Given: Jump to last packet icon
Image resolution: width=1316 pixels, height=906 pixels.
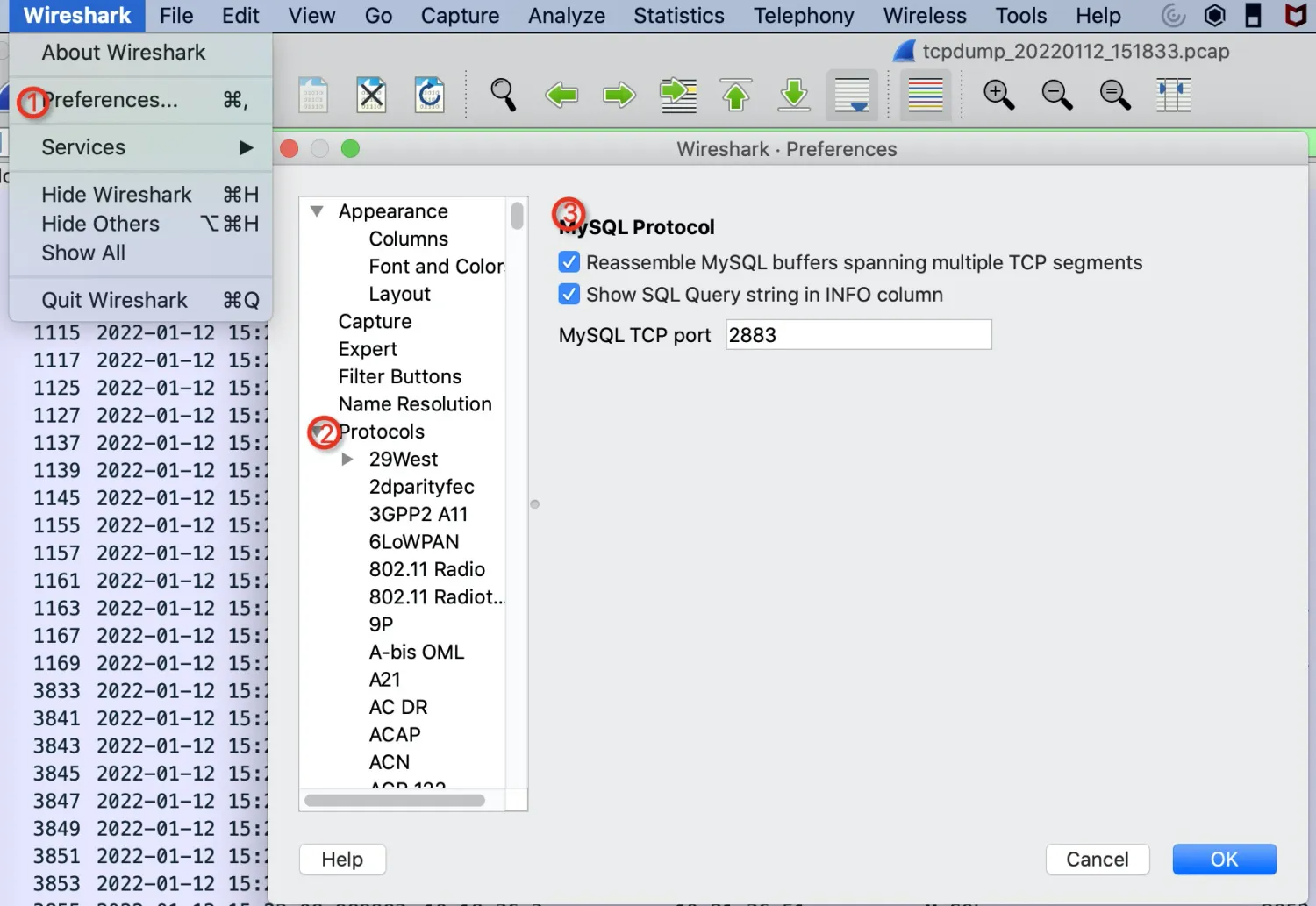Looking at the screenshot, I should click(x=794, y=95).
